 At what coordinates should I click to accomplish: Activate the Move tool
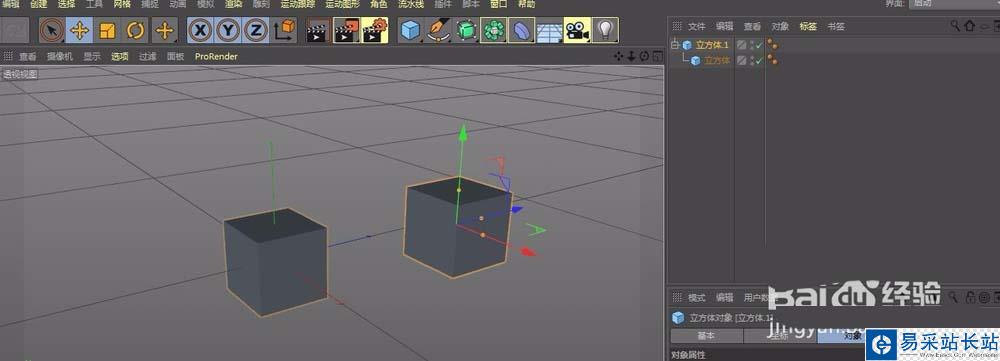79,30
